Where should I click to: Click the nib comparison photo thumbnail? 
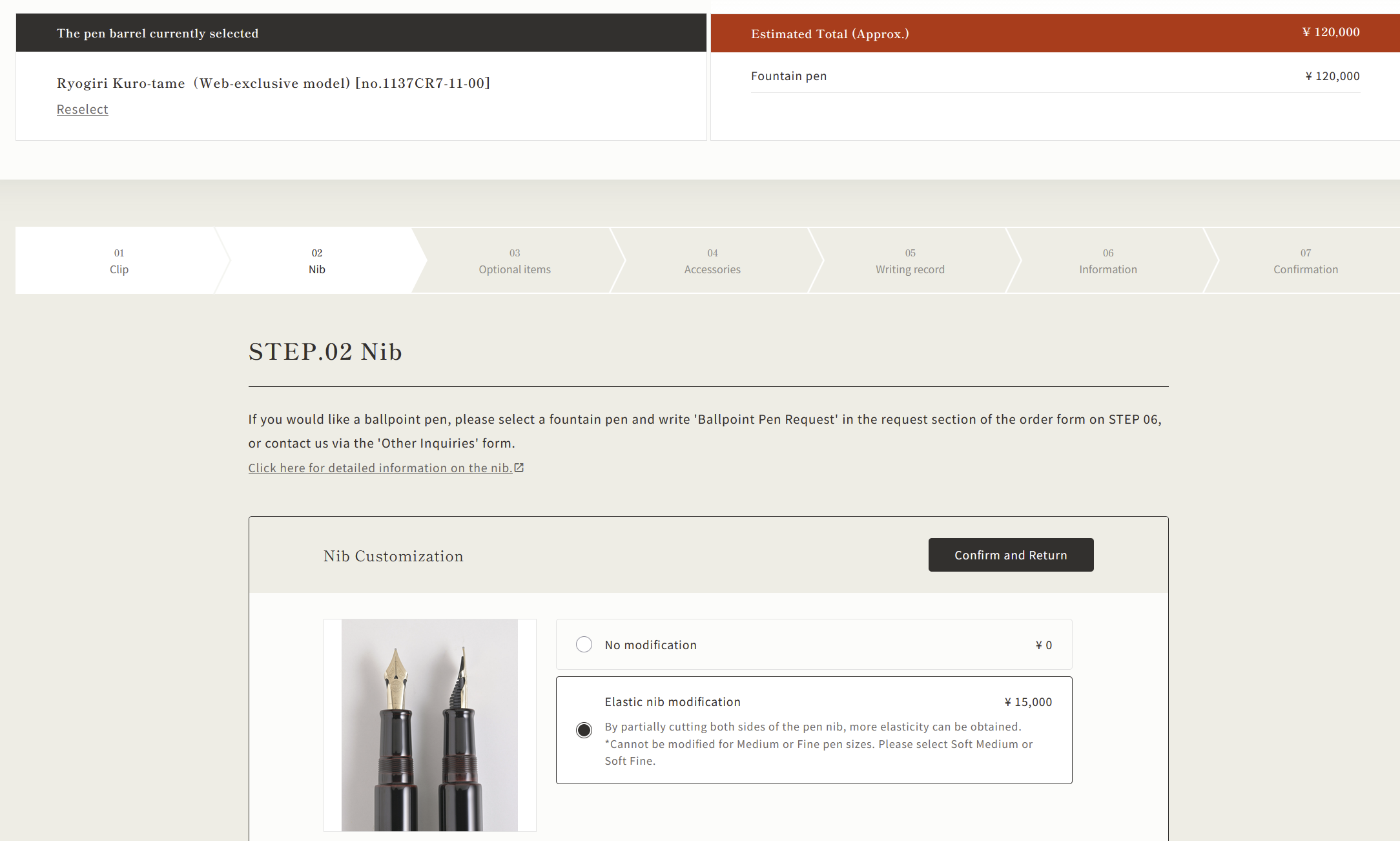pos(429,725)
